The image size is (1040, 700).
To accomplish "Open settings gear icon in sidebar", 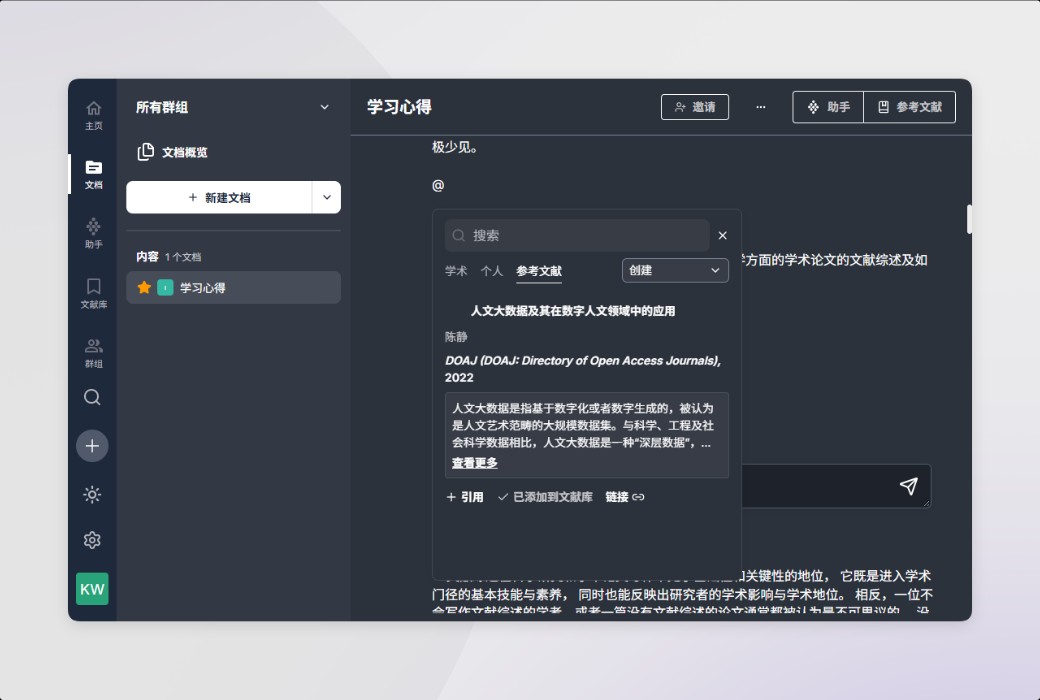I will click(x=92, y=540).
